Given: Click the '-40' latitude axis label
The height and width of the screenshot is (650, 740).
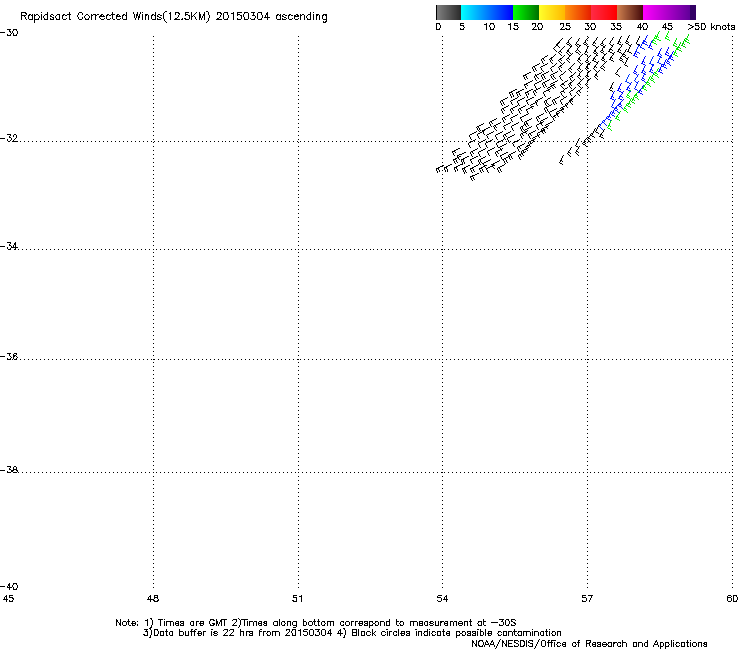Looking at the screenshot, I should [x=9, y=586].
